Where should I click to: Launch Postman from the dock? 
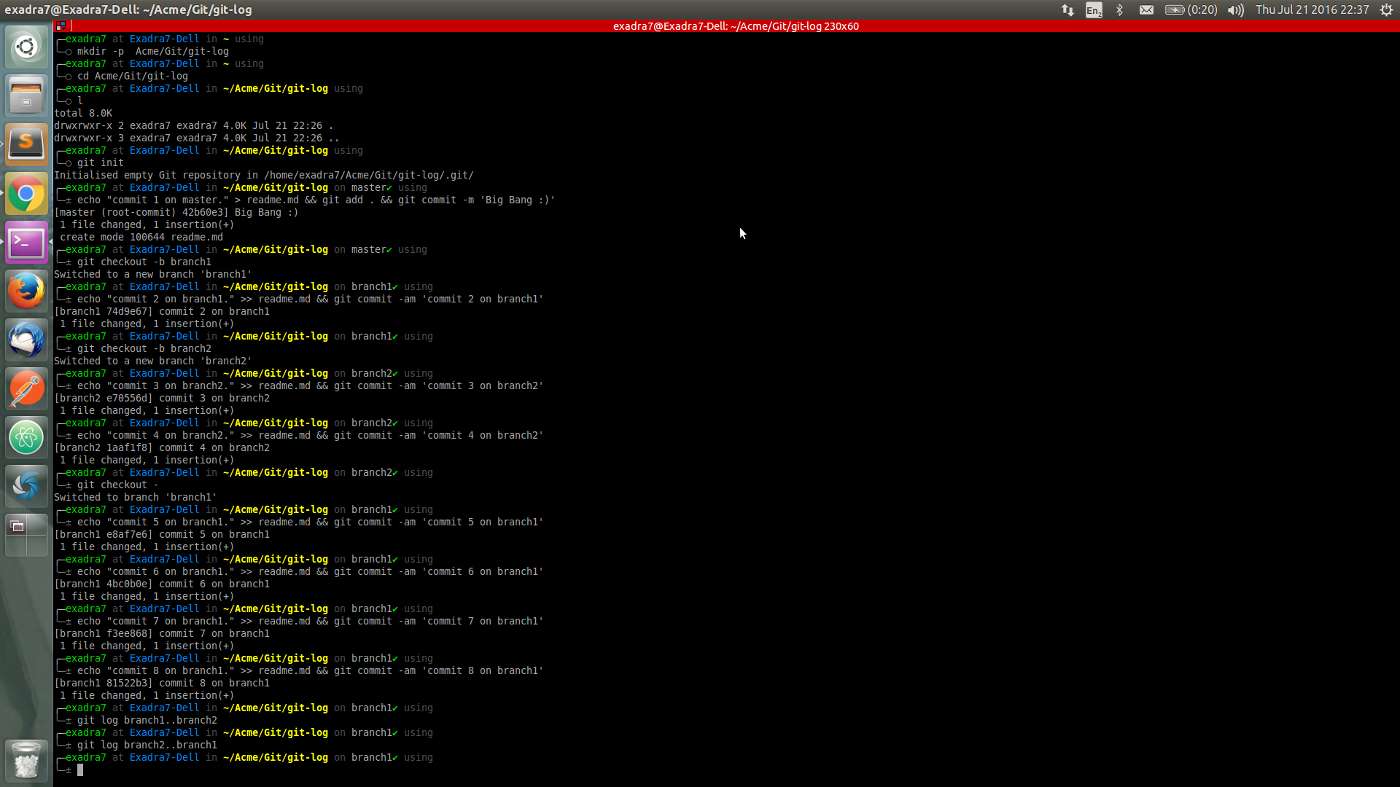coord(25,387)
